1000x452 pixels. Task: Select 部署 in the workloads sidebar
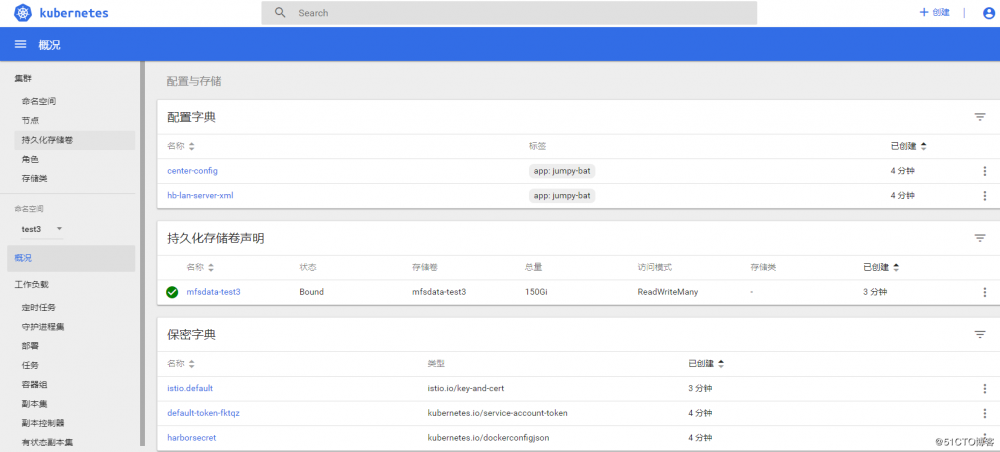click(x=30, y=346)
